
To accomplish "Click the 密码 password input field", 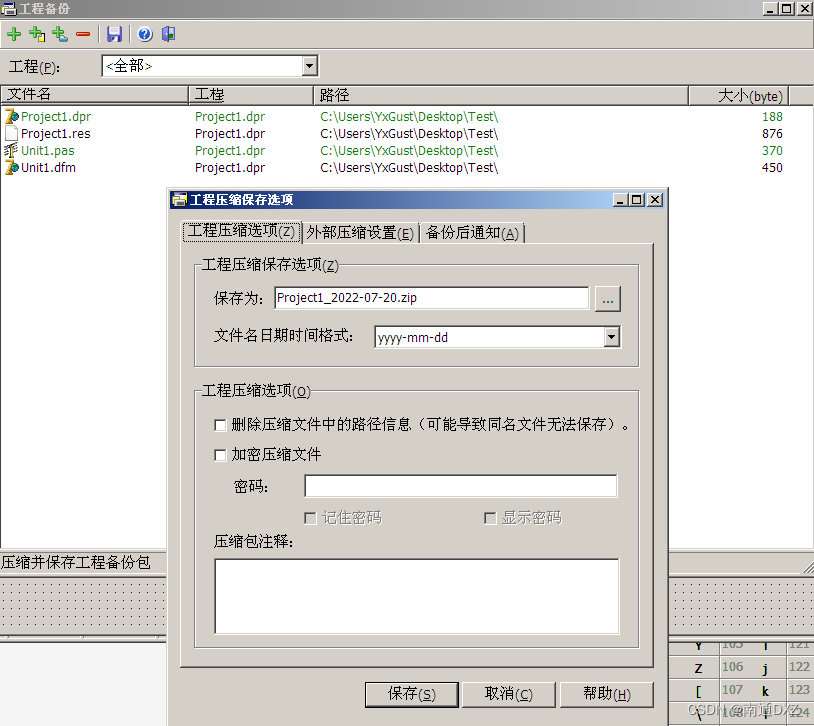I will (461, 486).
